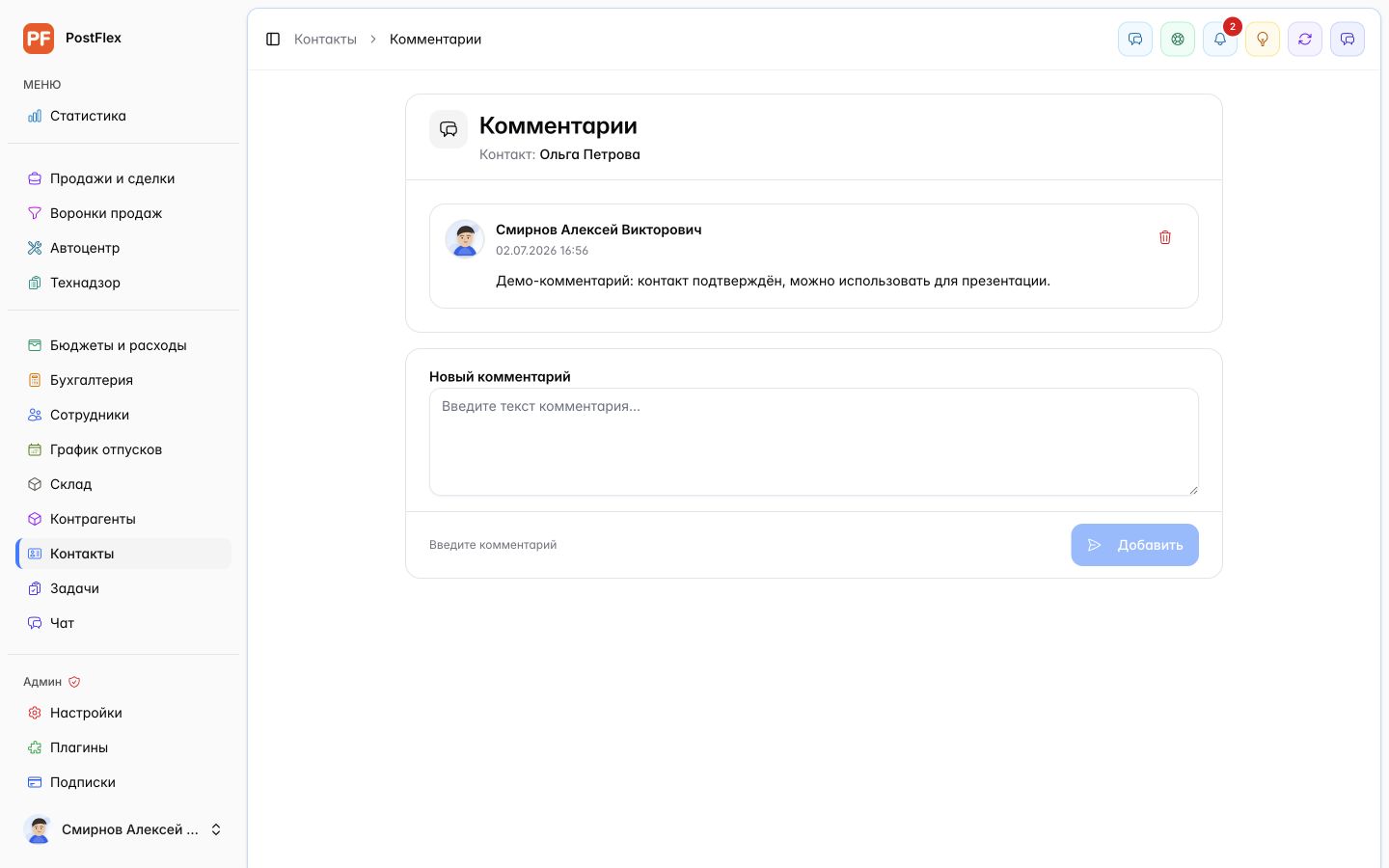Click the yellow lightbulb icon
The height and width of the screenshot is (868, 1389).
(x=1263, y=40)
